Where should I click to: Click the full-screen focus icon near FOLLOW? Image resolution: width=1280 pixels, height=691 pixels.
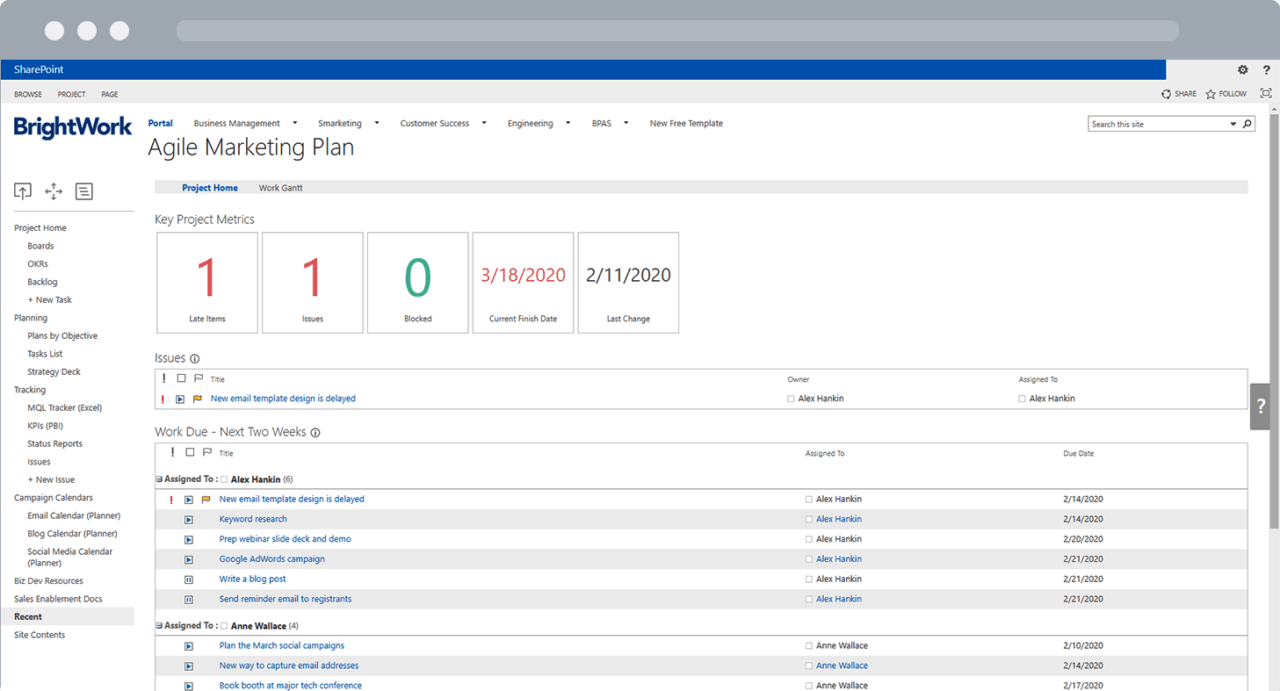(x=1266, y=93)
